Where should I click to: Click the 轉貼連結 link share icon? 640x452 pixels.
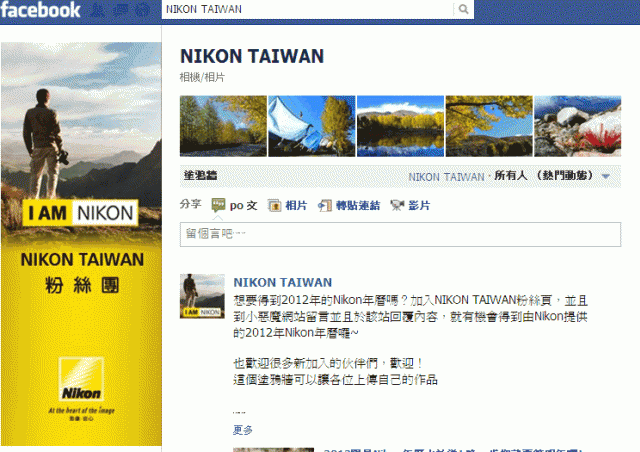pyautogui.click(x=324, y=205)
